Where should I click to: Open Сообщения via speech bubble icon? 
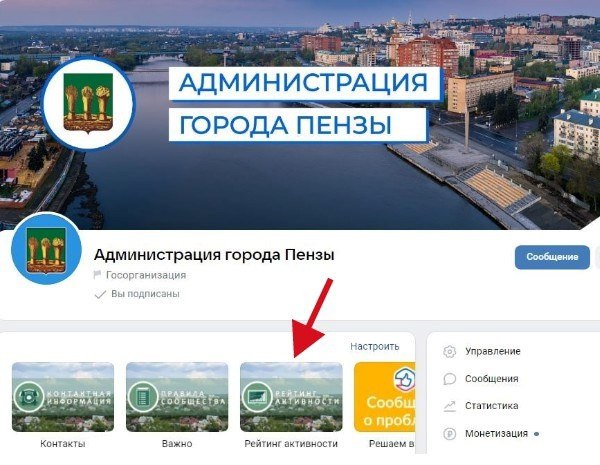point(450,379)
